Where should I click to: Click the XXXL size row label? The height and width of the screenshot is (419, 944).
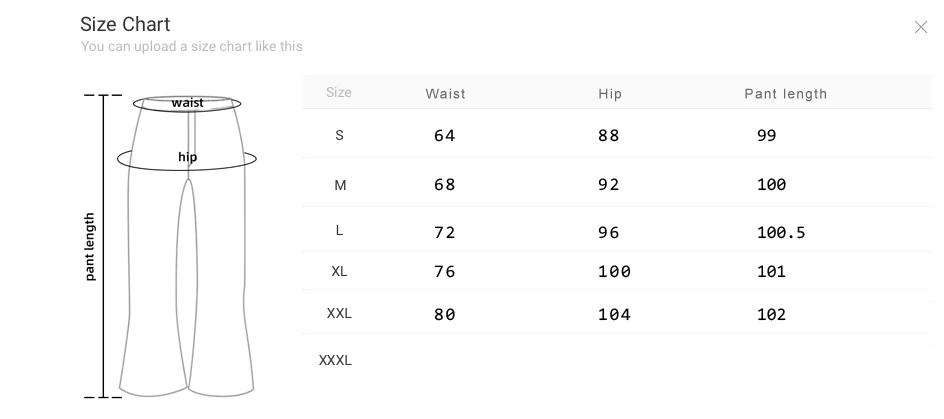tap(335, 360)
